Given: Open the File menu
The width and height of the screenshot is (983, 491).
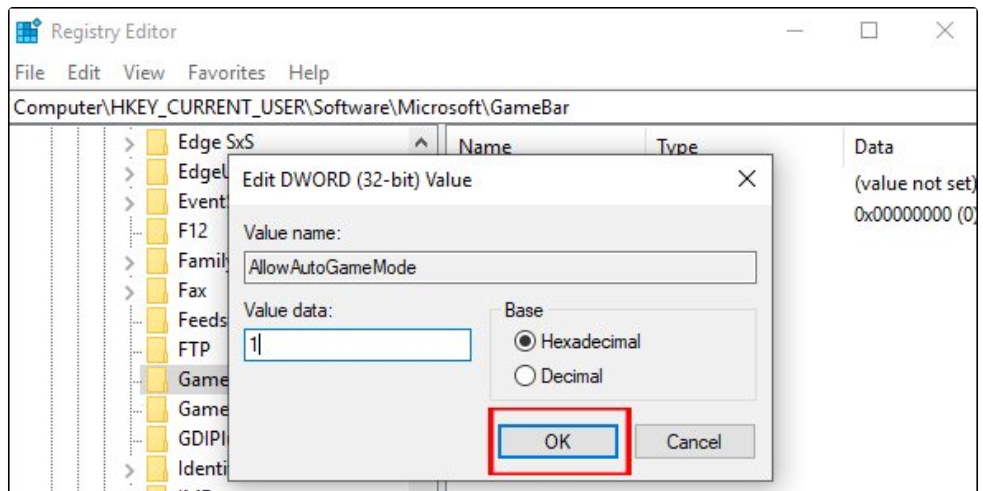Looking at the screenshot, I should pyautogui.click(x=28, y=73).
